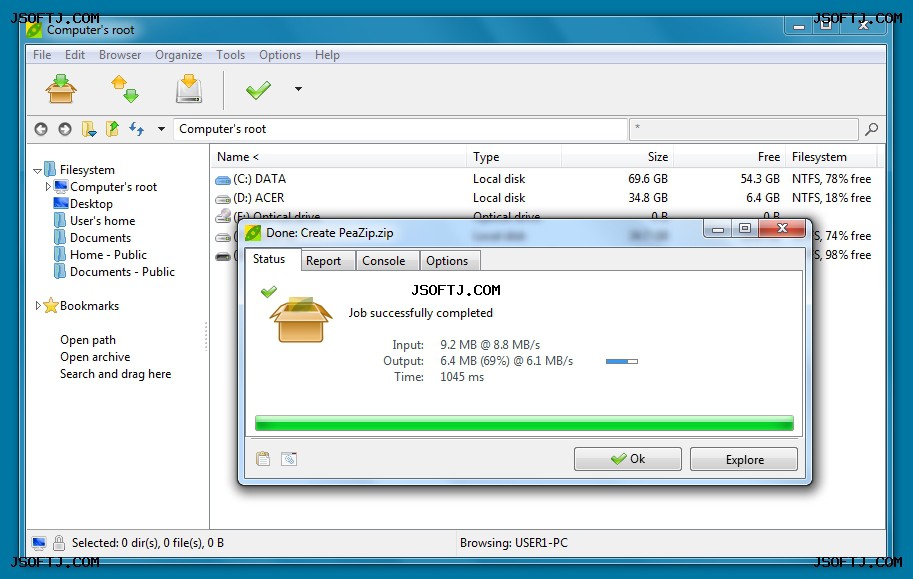Click the Selected: 0 dir(s) status text
The height and width of the screenshot is (579, 913).
[x=148, y=543]
